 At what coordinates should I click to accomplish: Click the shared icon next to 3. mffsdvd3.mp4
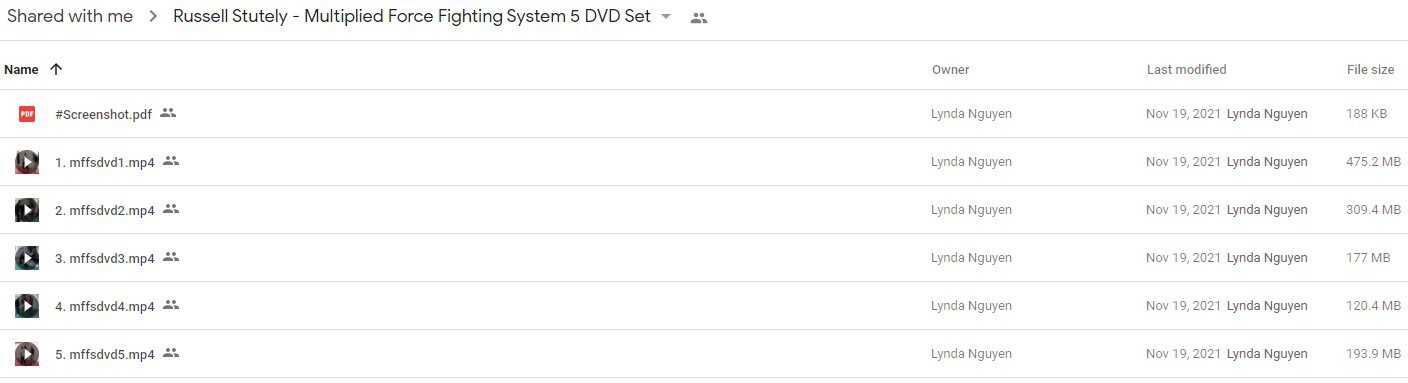[171, 257]
